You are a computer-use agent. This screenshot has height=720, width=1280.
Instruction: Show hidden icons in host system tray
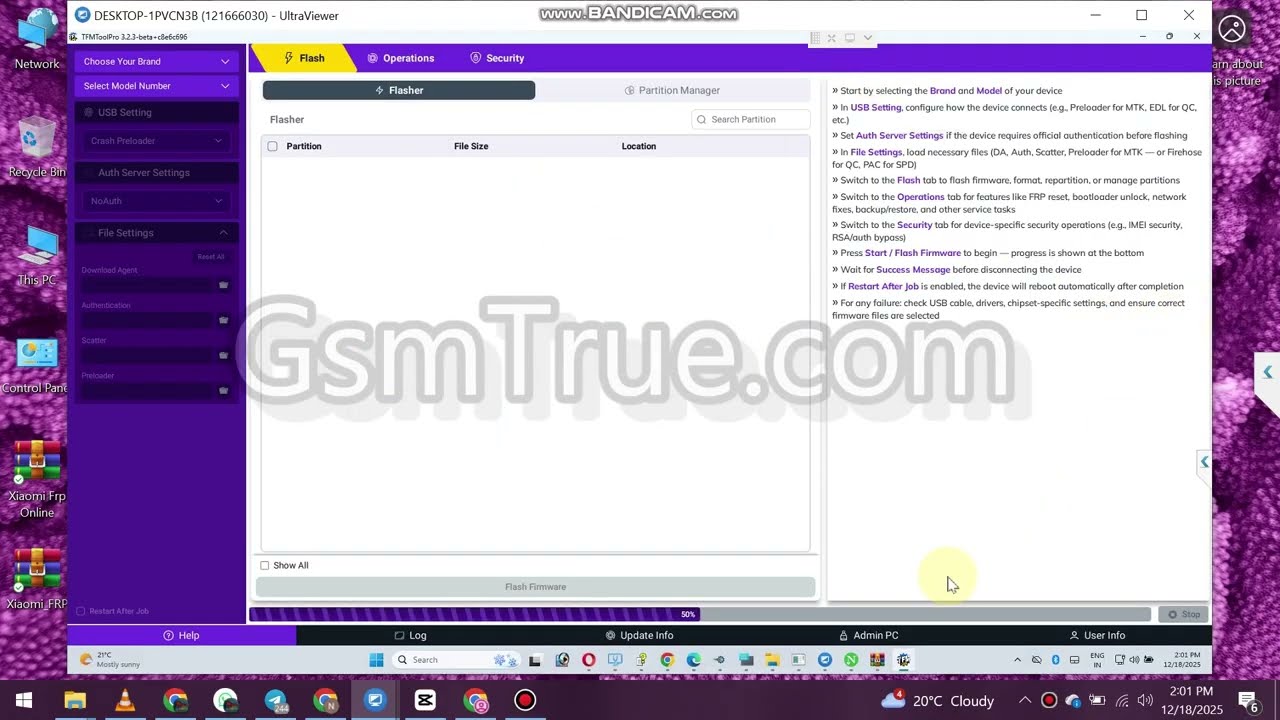click(x=1025, y=700)
